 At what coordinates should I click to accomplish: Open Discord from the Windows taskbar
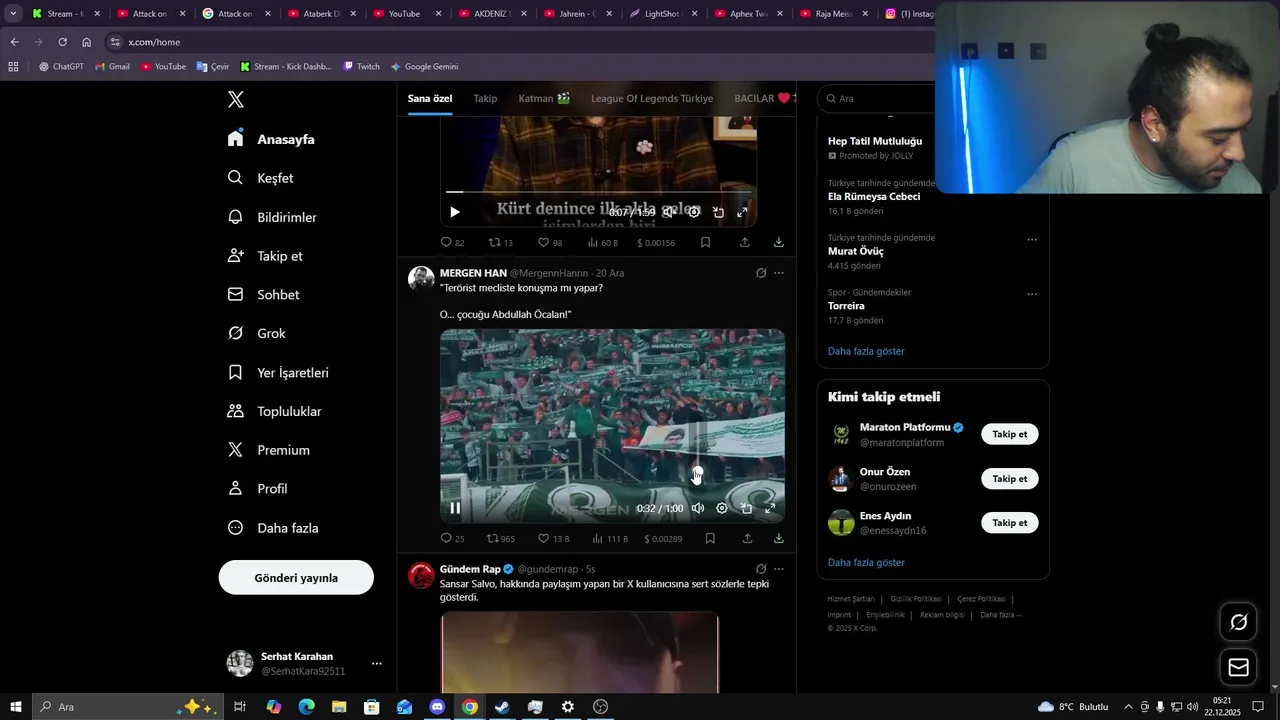[x=437, y=707]
